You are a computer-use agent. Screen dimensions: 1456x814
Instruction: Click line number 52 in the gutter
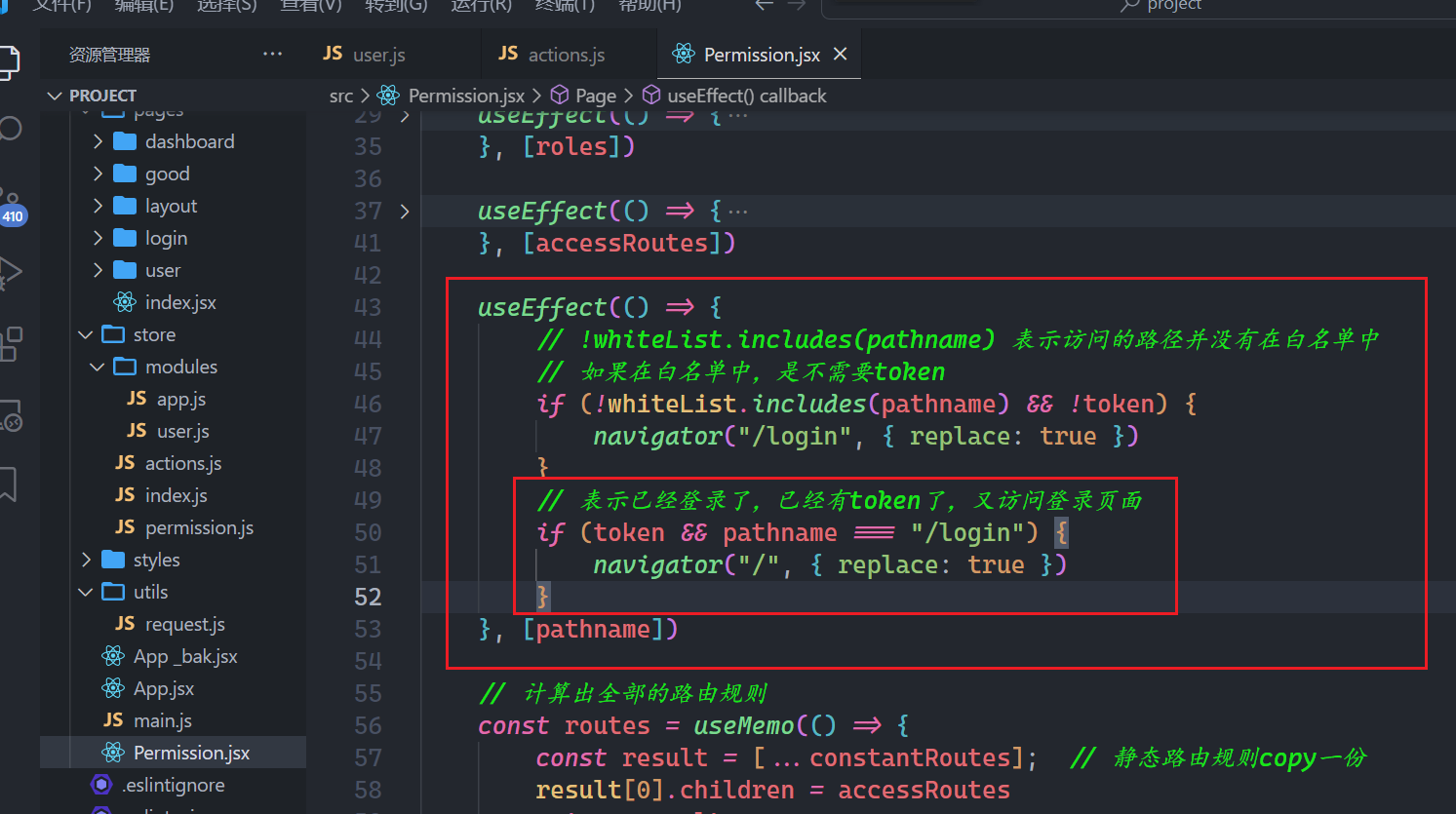pyautogui.click(x=368, y=597)
